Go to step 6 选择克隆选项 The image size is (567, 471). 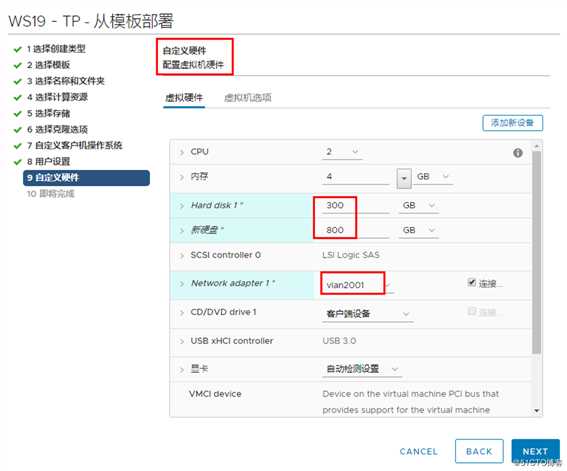point(57,129)
